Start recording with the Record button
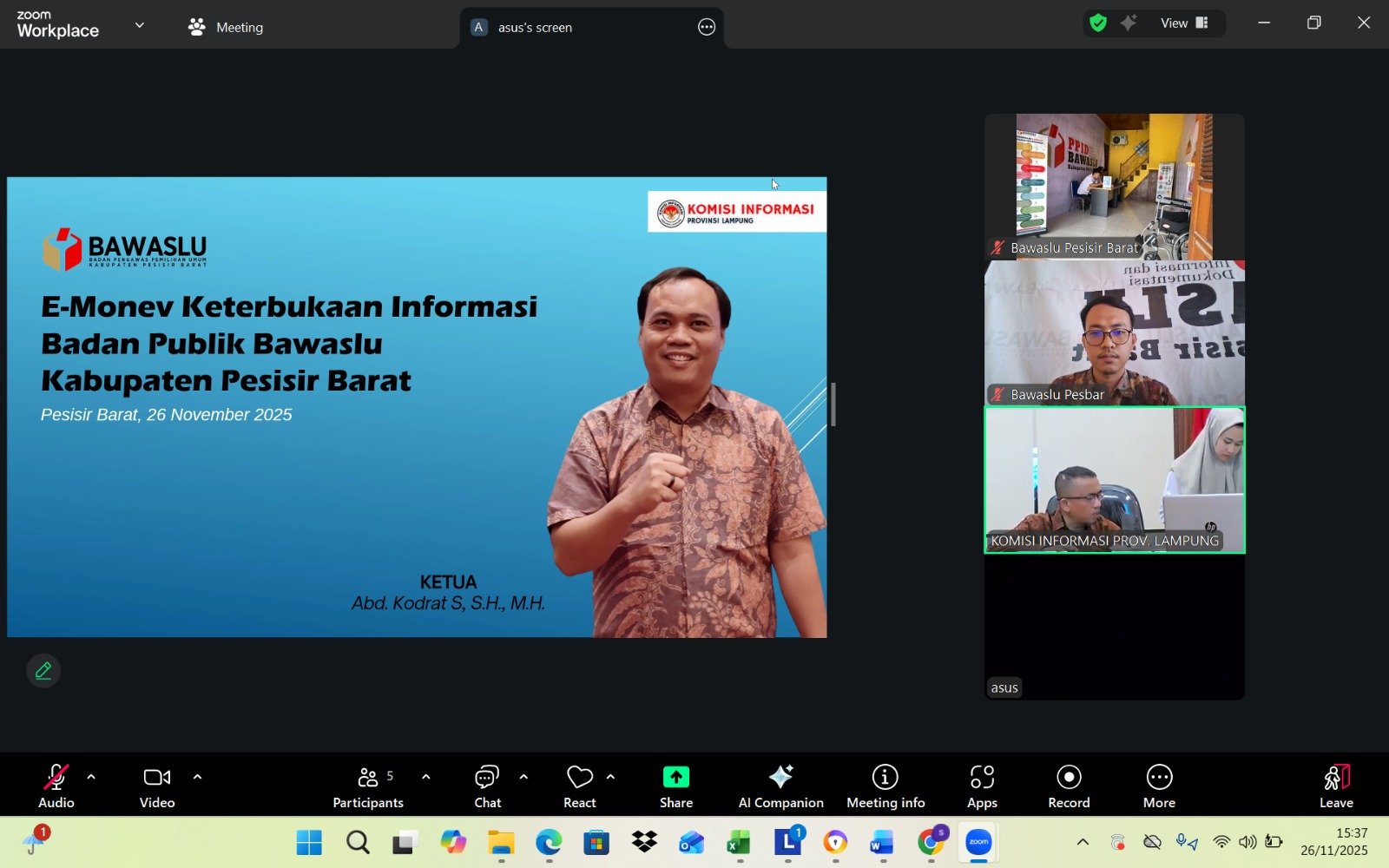 click(1069, 786)
